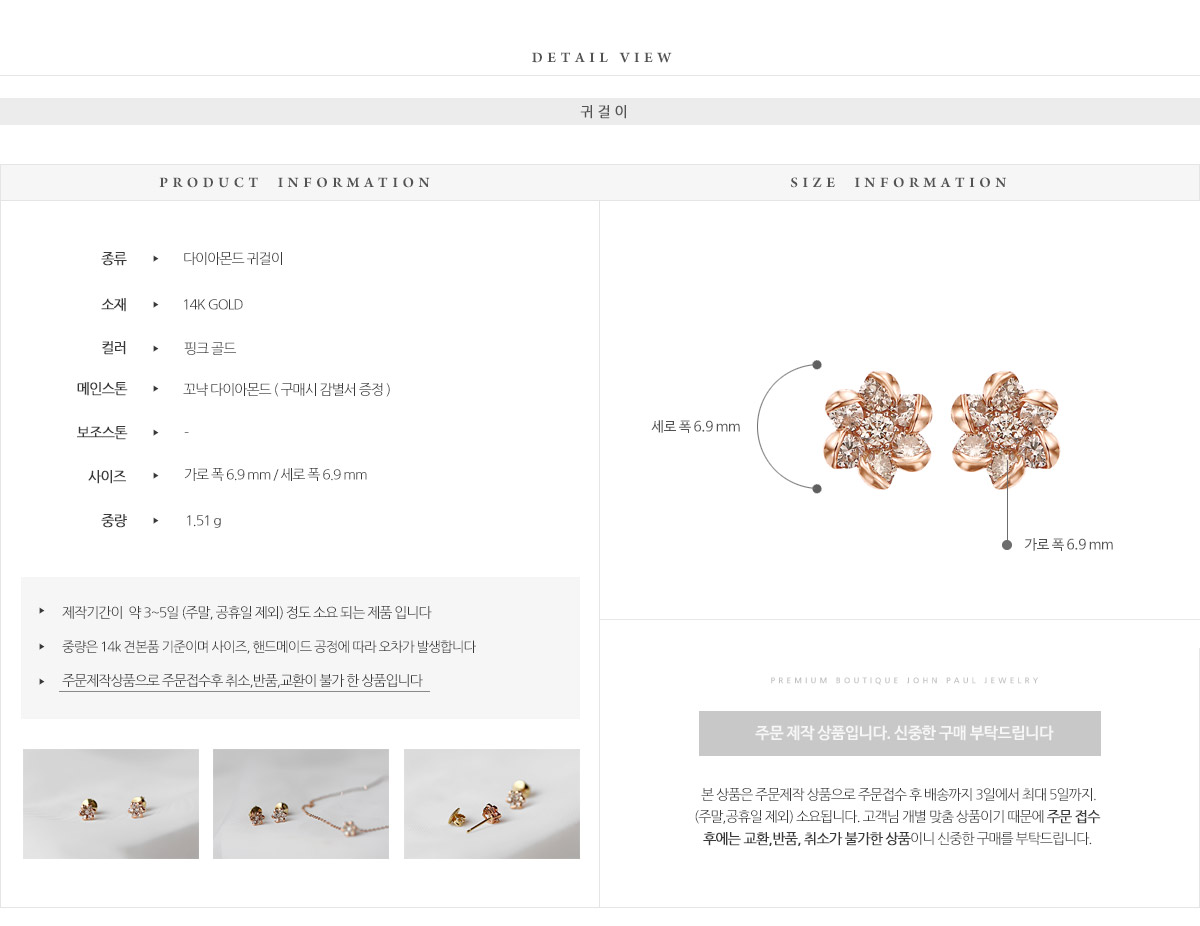1200x926 pixels.
Task: Click the right flower earring image
Action: pos(1004,429)
